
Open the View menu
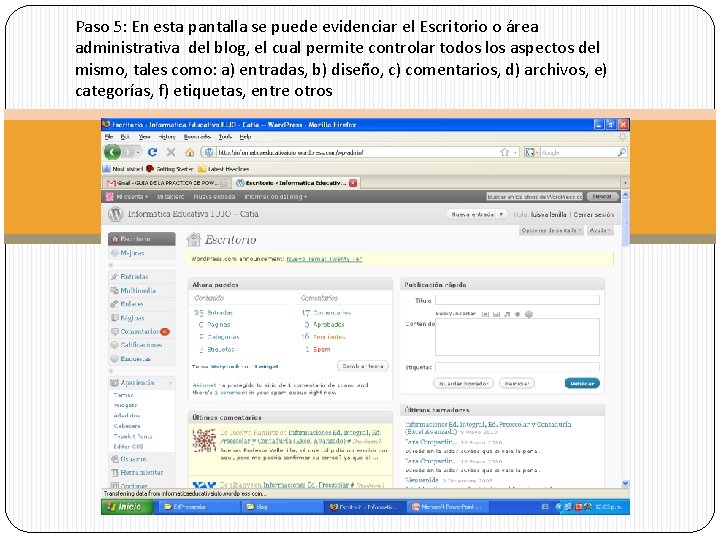144,137
